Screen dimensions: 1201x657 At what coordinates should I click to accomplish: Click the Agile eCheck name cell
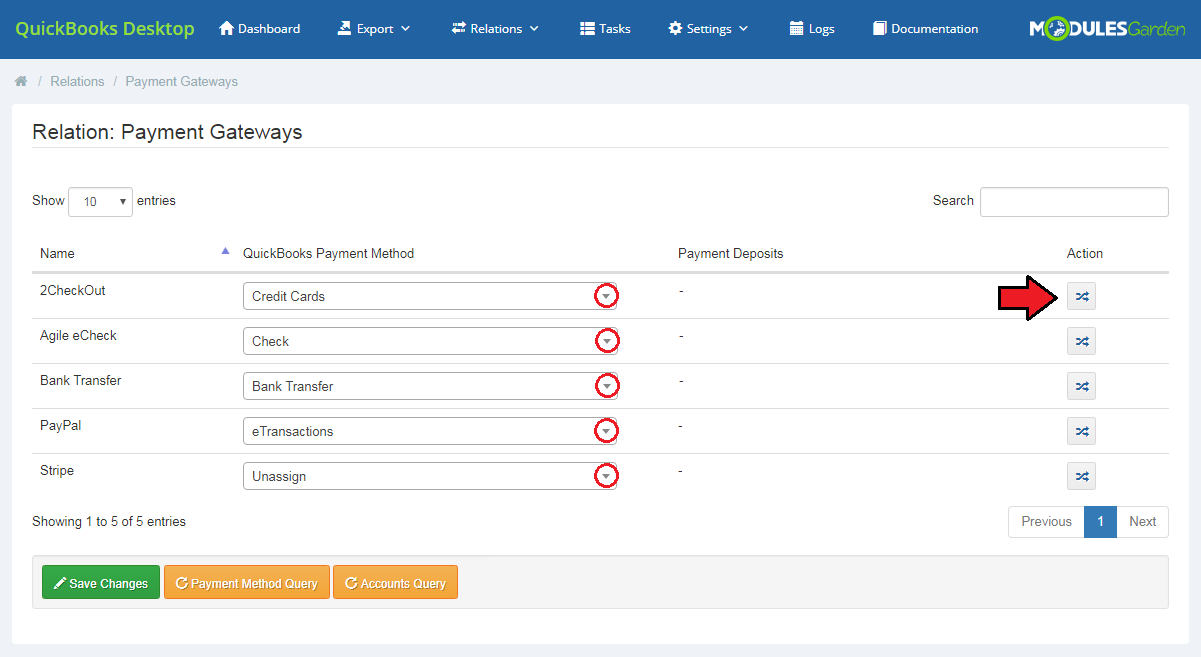78,335
